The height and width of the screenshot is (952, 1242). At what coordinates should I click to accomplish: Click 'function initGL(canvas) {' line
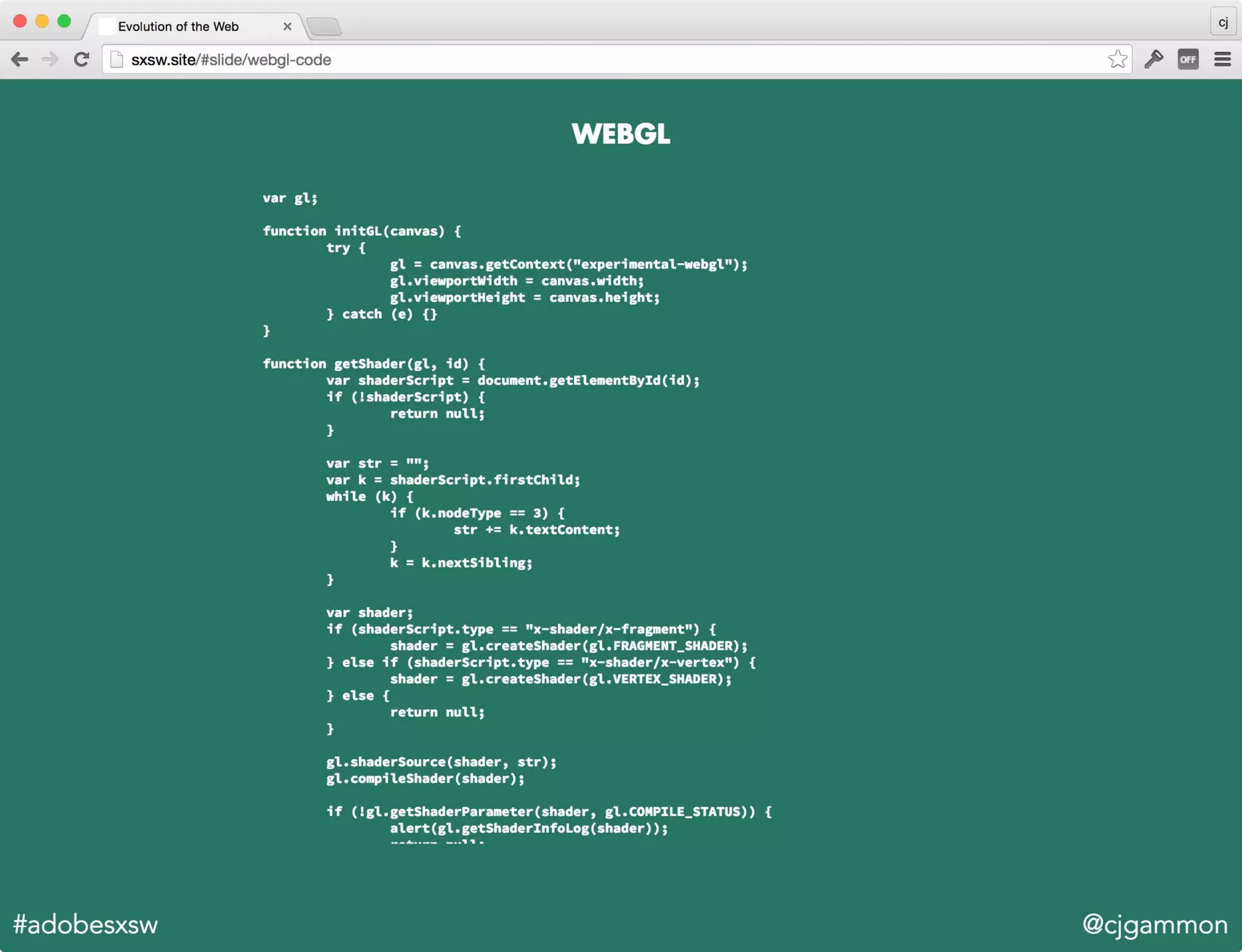tap(362, 231)
